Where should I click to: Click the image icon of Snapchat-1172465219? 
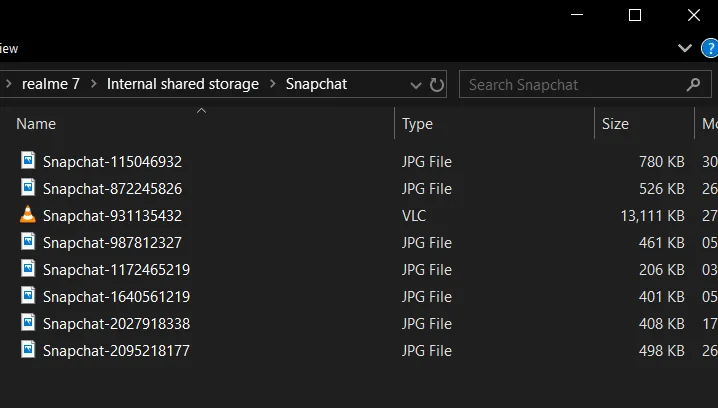pyautogui.click(x=28, y=268)
